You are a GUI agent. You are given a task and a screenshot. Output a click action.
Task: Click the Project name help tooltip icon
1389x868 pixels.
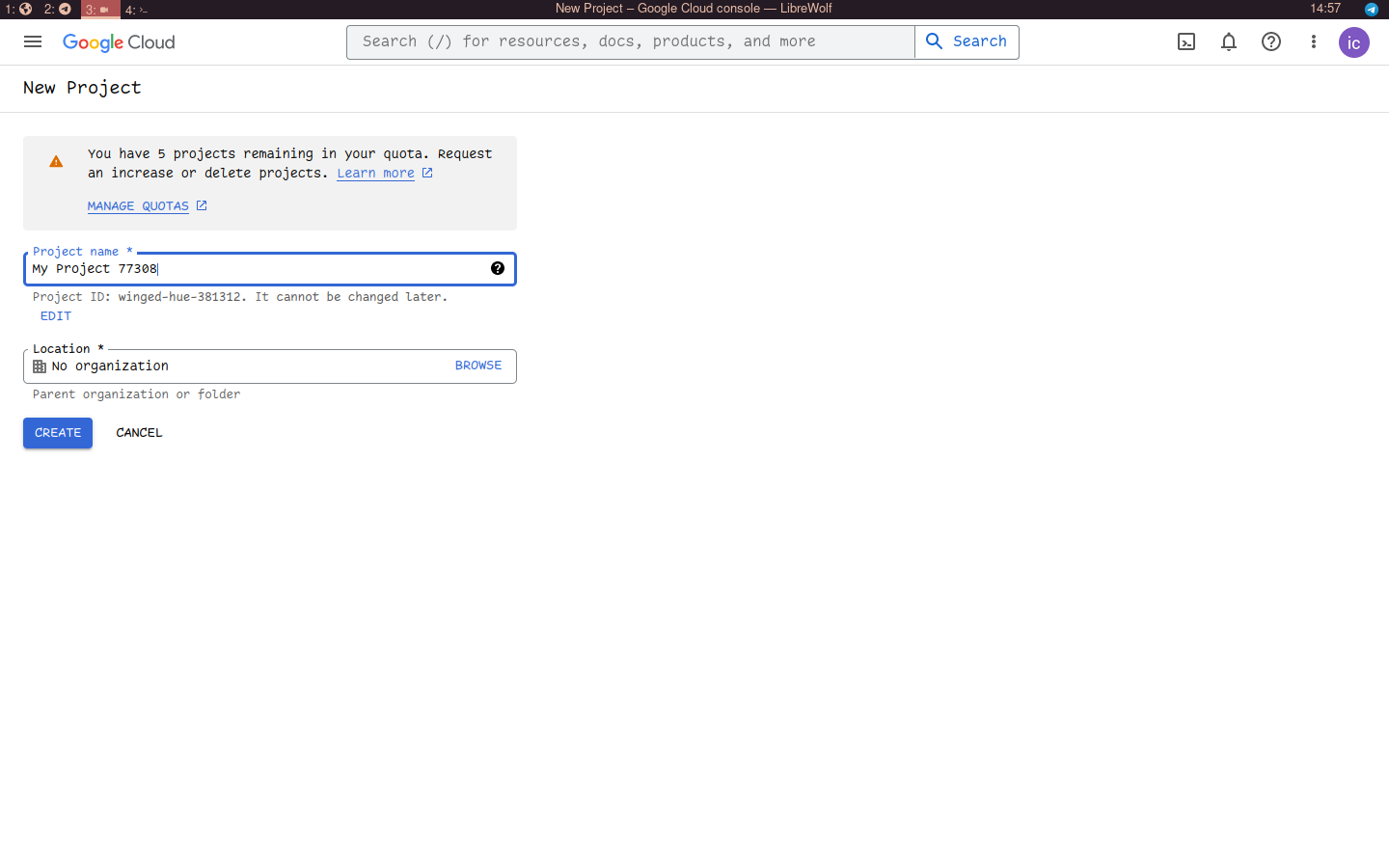coord(498,268)
